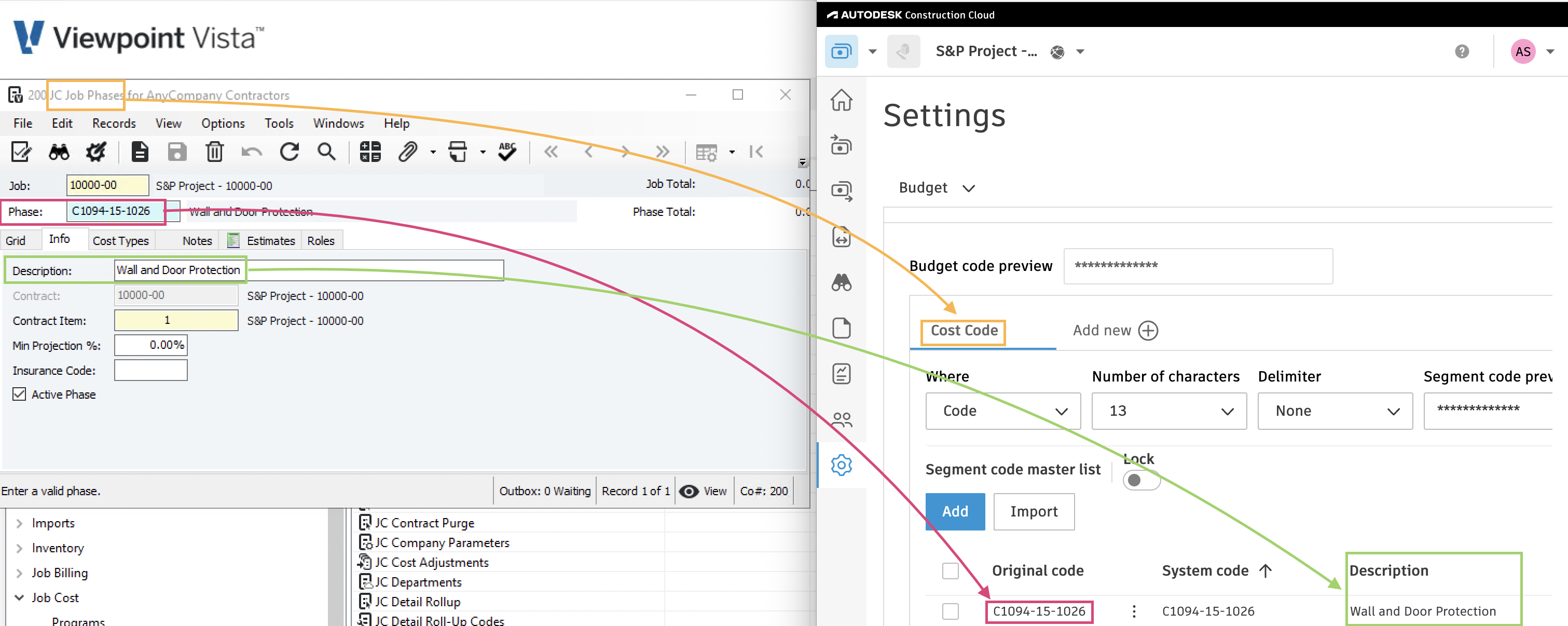Click the Min Projection % field
1568x626 pixels.
[x=150, y=345]
